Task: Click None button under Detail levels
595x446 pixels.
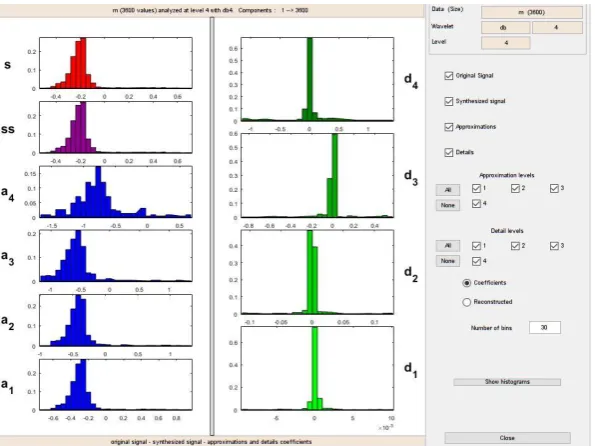Action: 448,261
